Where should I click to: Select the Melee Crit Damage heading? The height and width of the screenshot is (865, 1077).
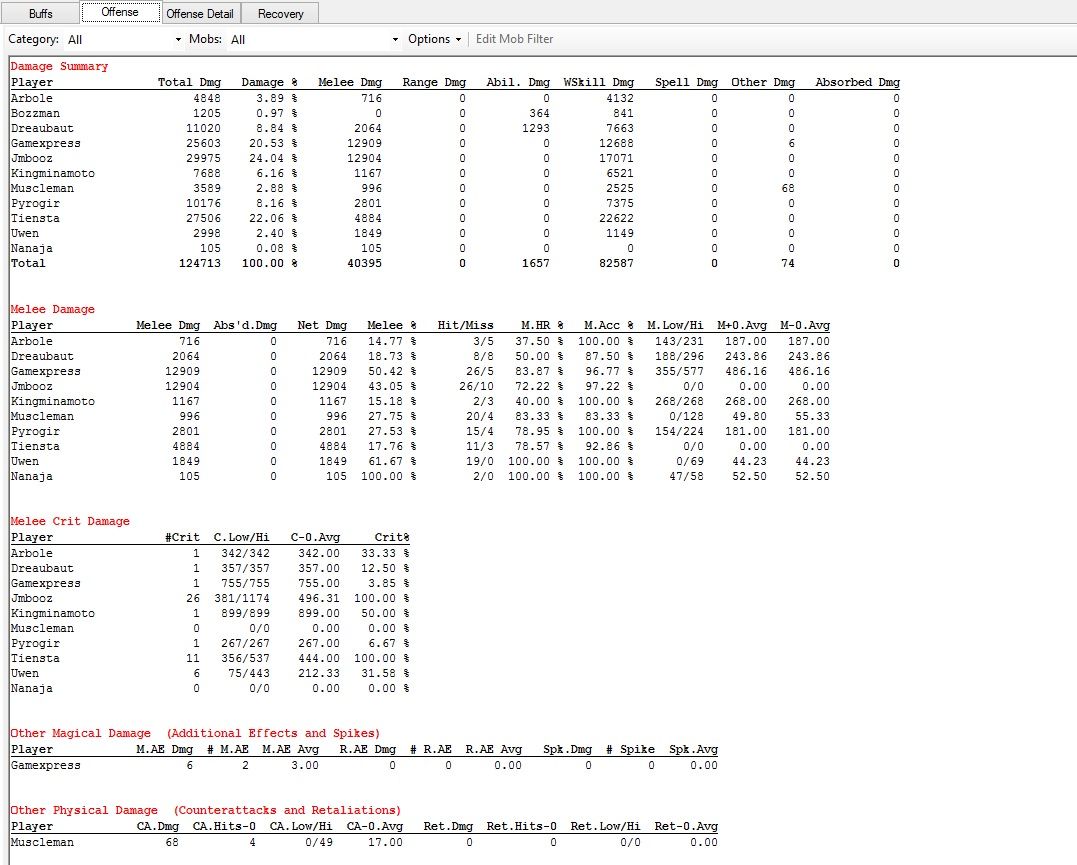point(70,521)
